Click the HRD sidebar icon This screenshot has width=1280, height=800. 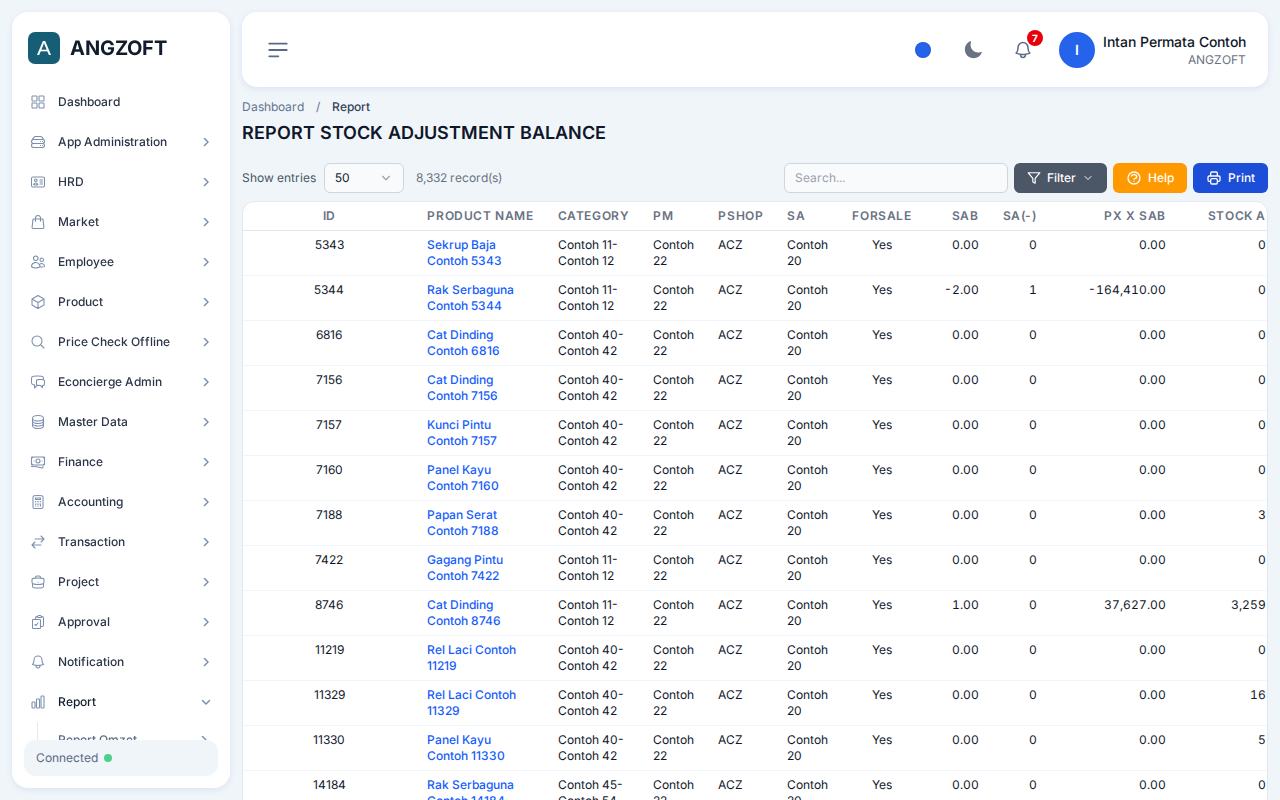pyautogui.click(x=38, y=182)
